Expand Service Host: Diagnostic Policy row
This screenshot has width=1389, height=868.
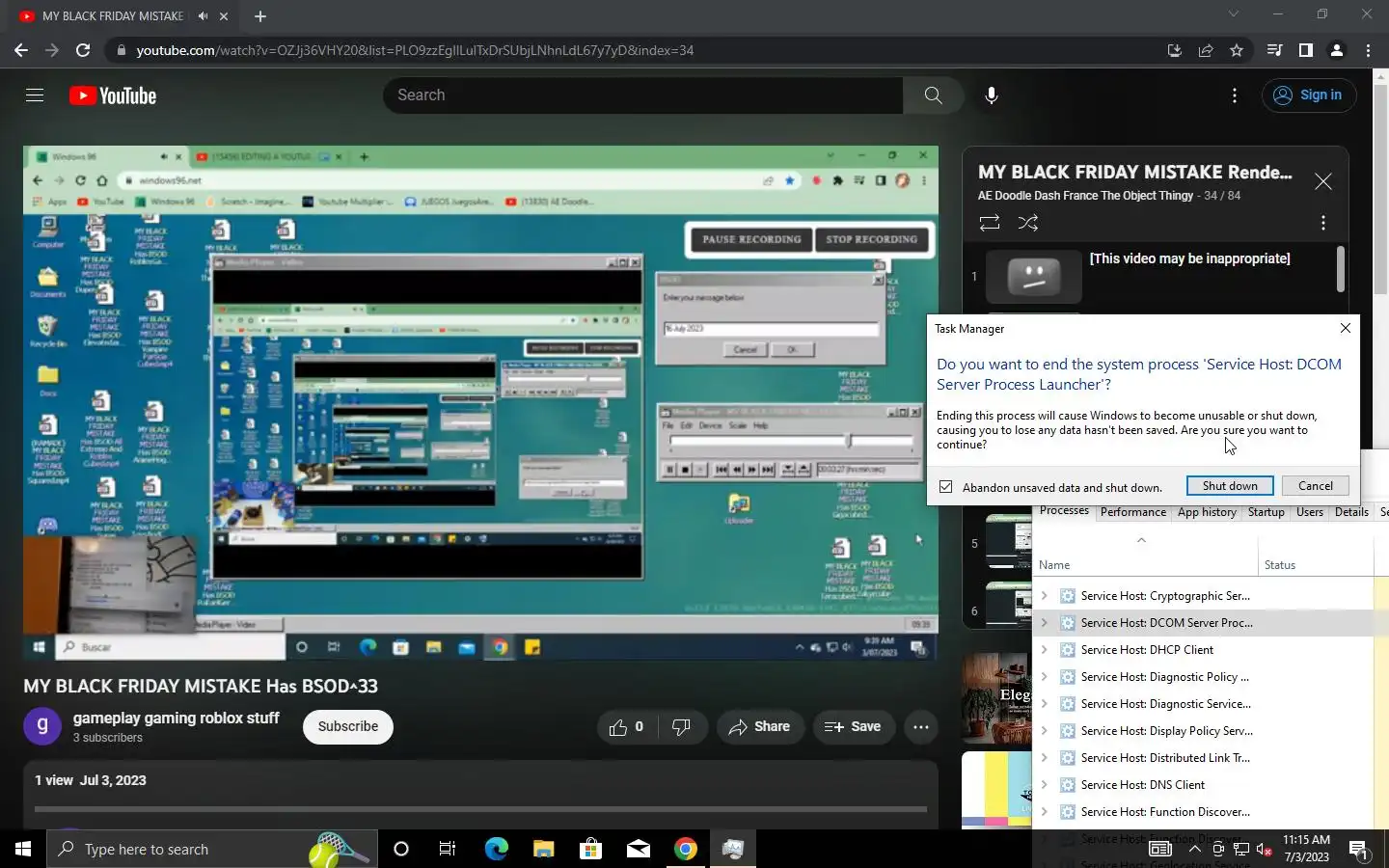[1044, 677]
